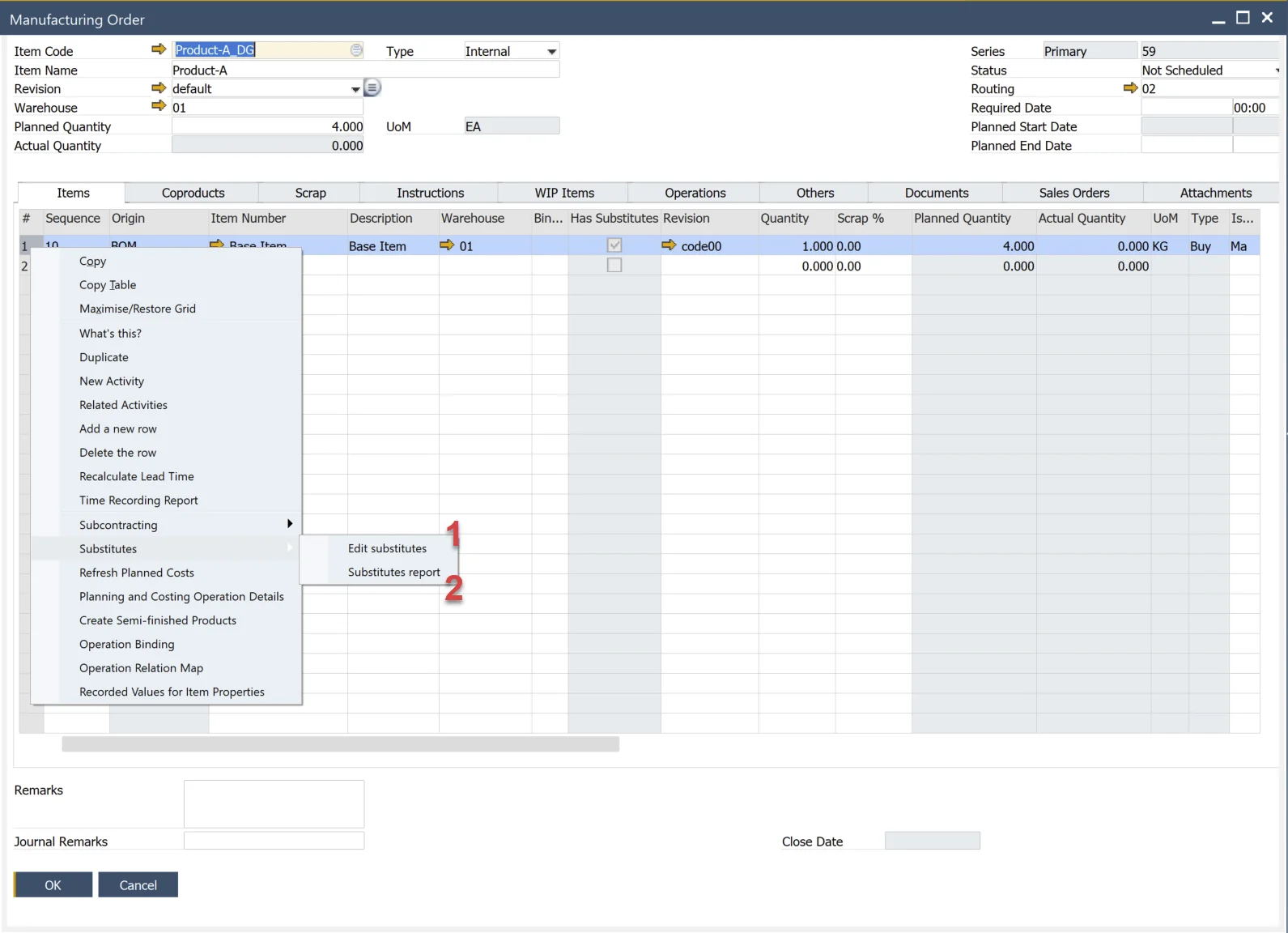Expand the Revision dropdown showing default
The image size is (1288, 933).
(x=355, y=89)
